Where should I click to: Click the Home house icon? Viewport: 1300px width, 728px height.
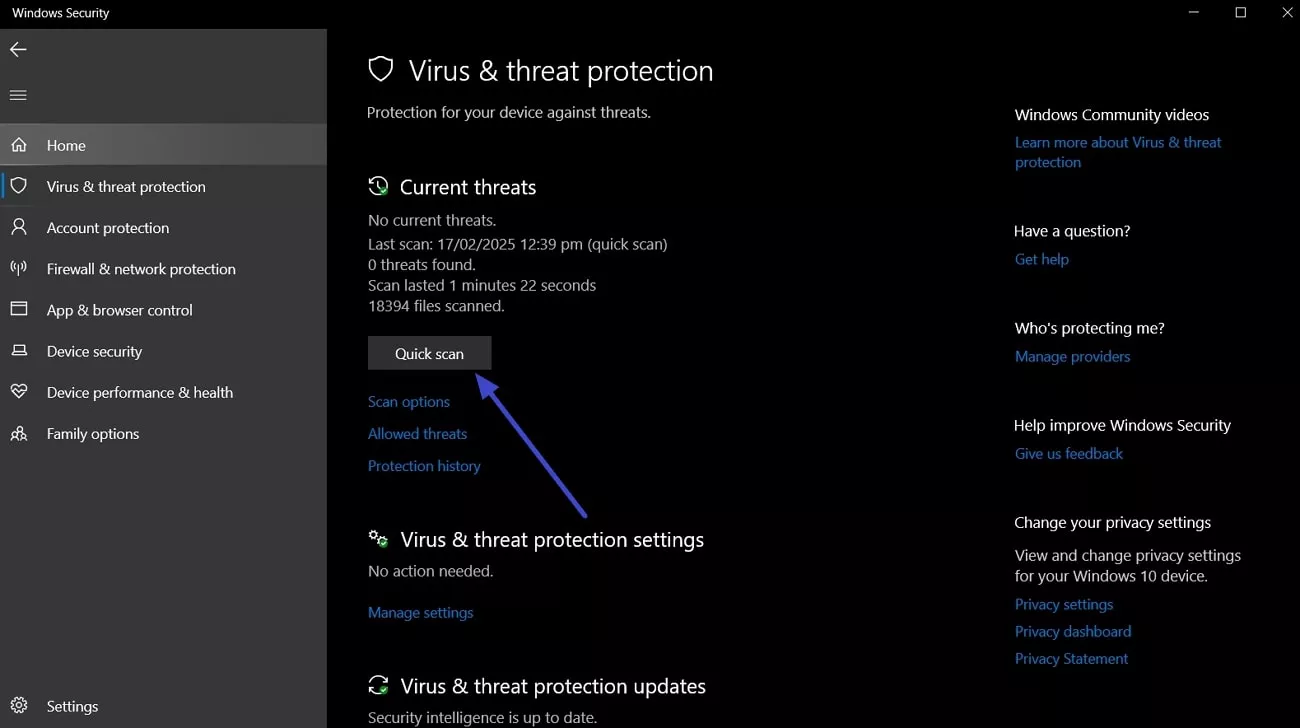pos(18,145)
